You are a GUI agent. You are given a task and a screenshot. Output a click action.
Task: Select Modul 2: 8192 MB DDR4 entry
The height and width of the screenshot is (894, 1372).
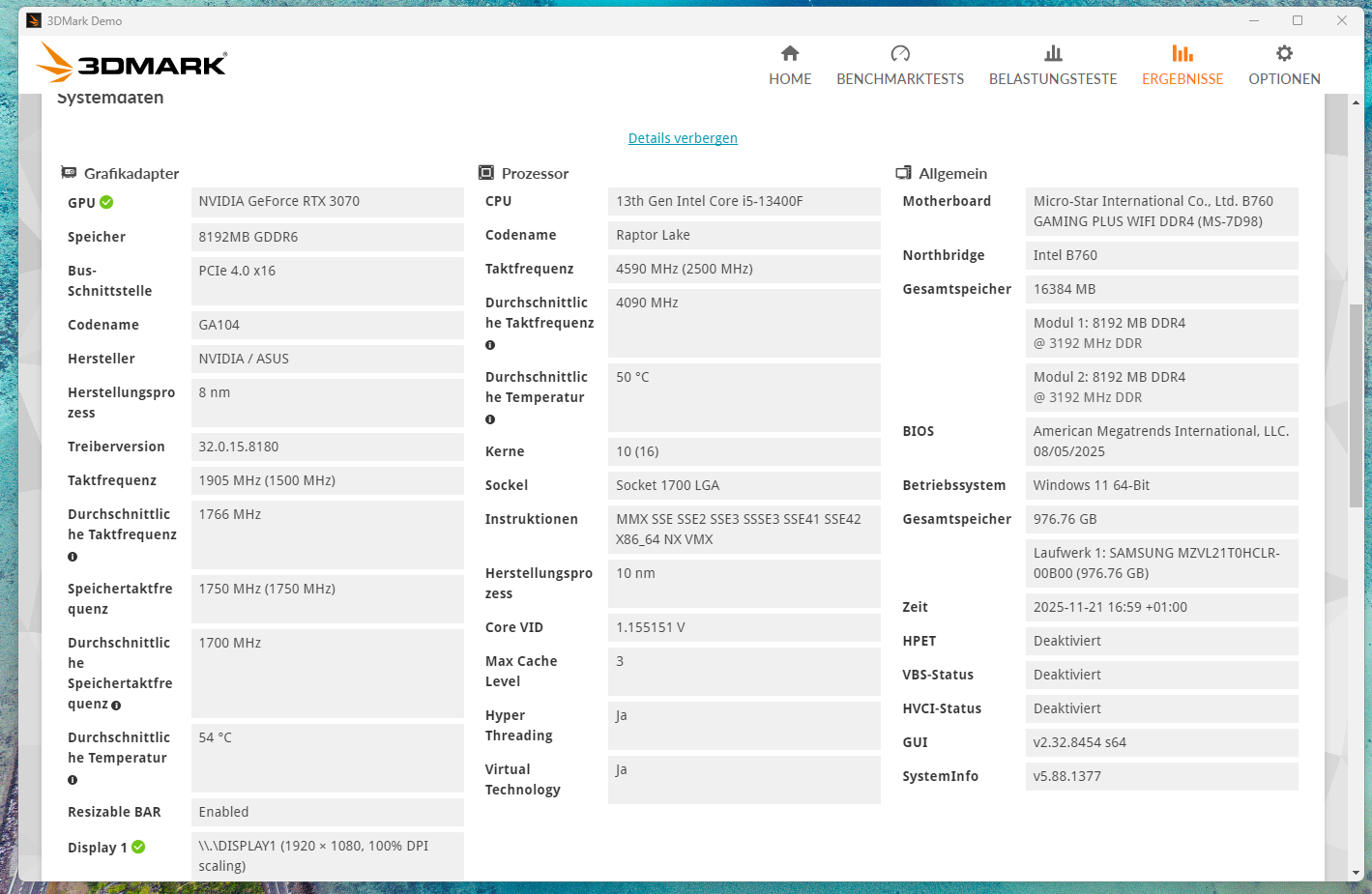click(1162, 387)
